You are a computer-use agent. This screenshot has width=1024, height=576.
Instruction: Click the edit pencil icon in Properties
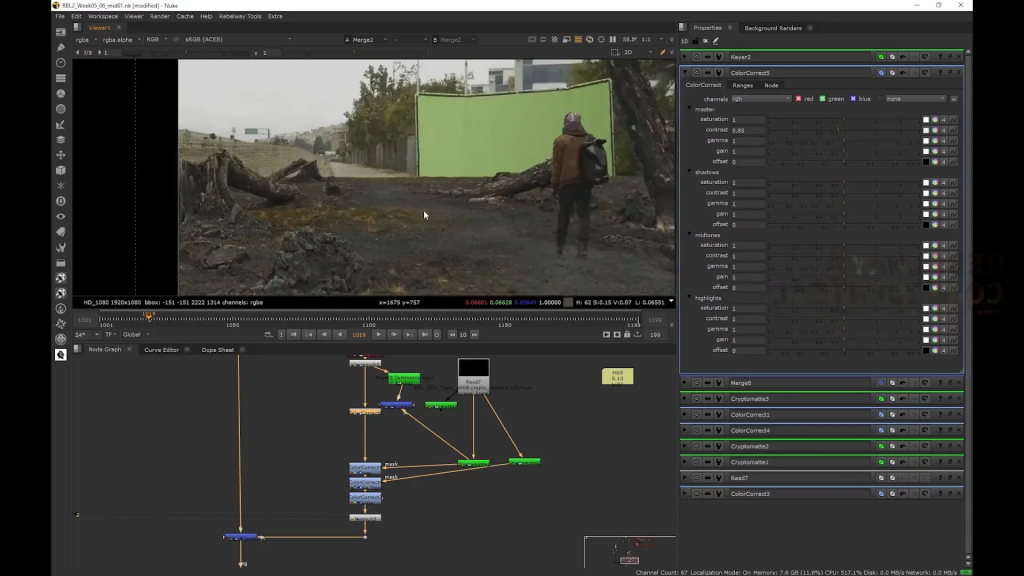click(x=716, y=40)
